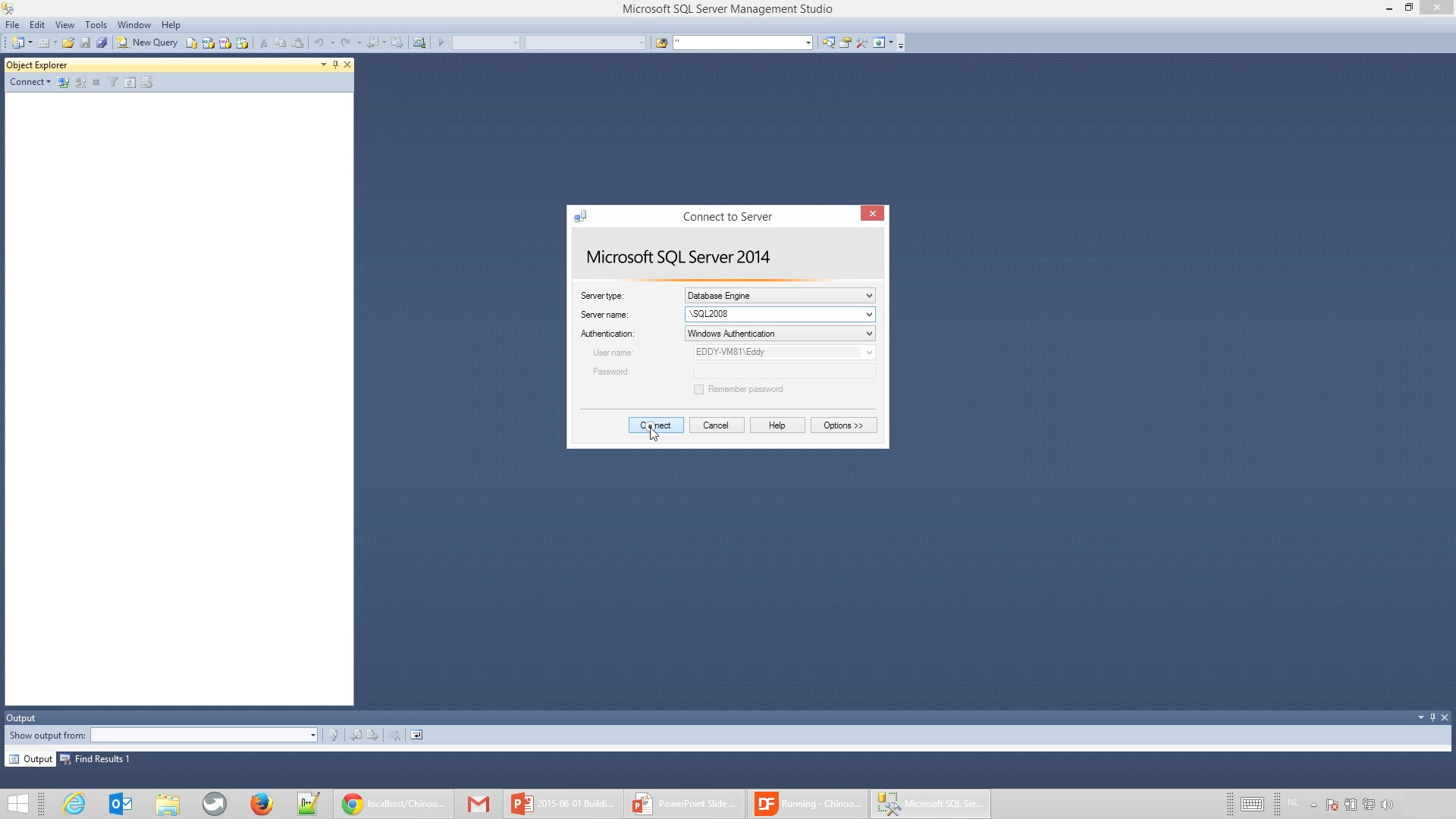The image size is (1456, 819).
Task: Open Show output from dropdown
Action: [x=312, y=735]
